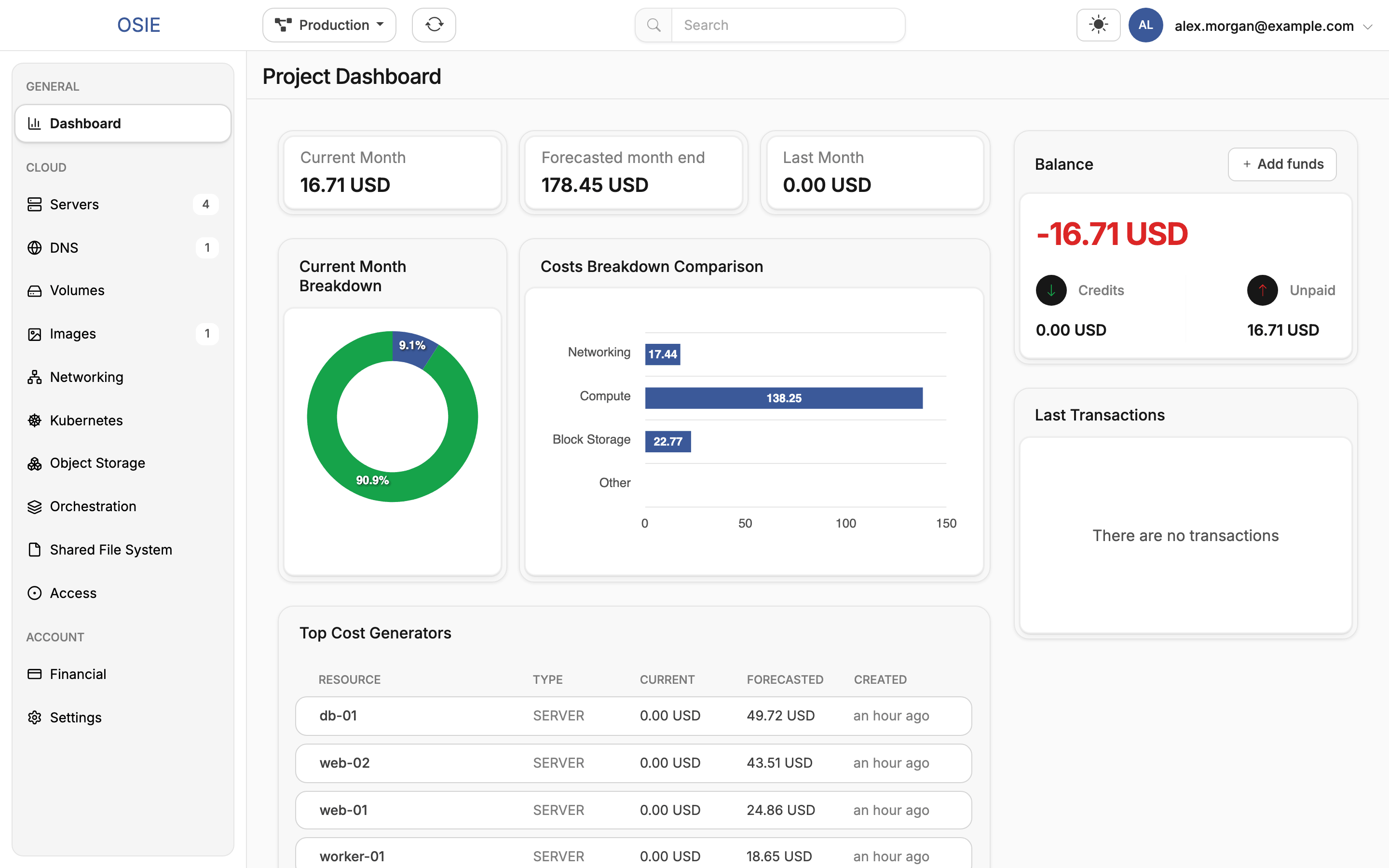The width and height of the screenshot is (1389, 868).
Task: Focus the Search input field
Action: pyautogui.click(x=788, y=25)
